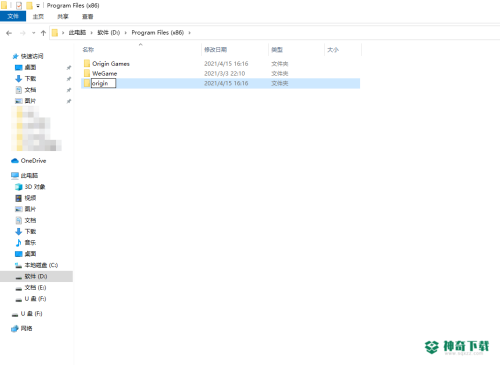
Task: Click the WeGame folder name
Action: 104,73
